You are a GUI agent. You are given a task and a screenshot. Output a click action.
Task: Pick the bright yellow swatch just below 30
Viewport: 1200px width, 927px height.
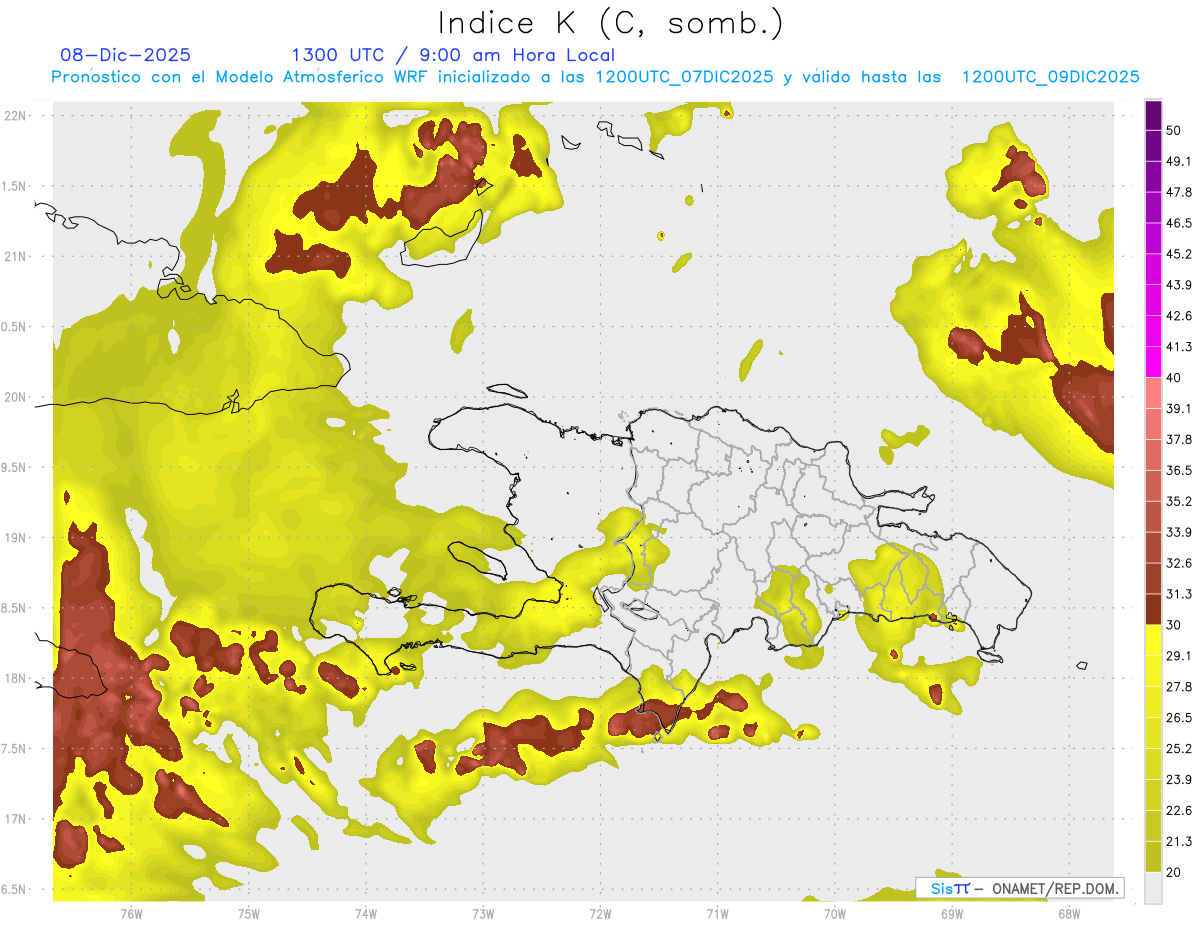[1153, 641]
